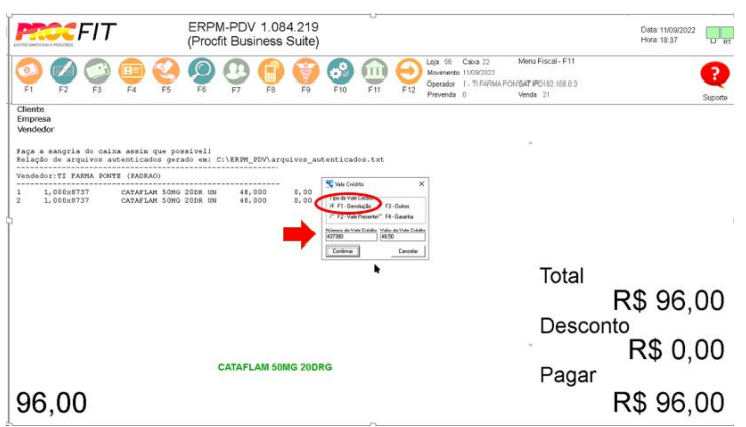Click the Pagar R$ 96,00 value
Screen dimensions: 746x427
tap(668, 402)
